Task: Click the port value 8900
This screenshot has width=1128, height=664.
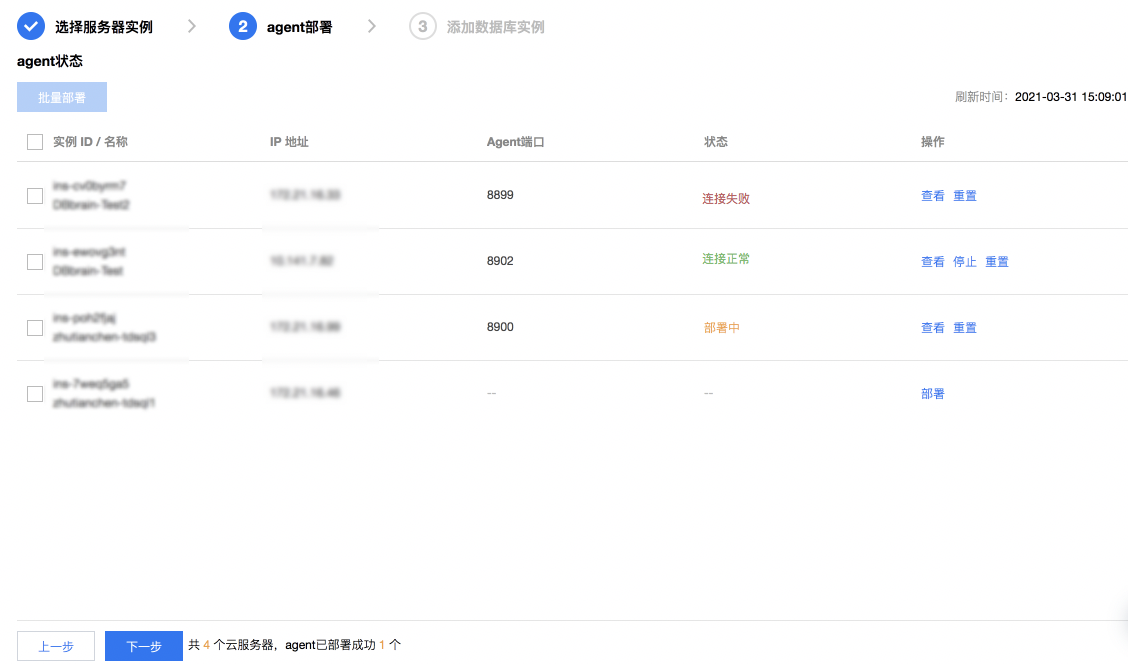Action: (500, 327)
